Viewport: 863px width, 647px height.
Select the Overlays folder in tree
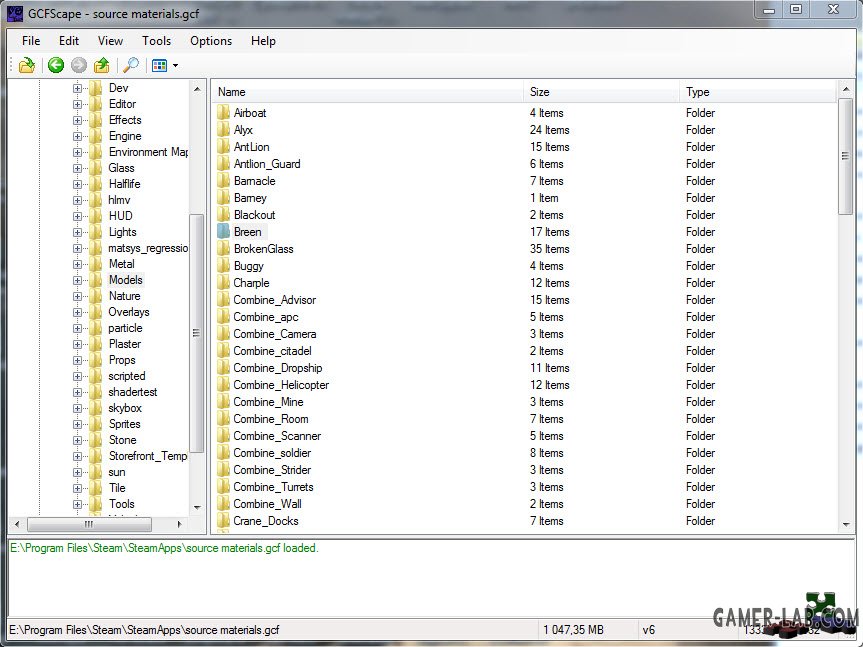128,312
